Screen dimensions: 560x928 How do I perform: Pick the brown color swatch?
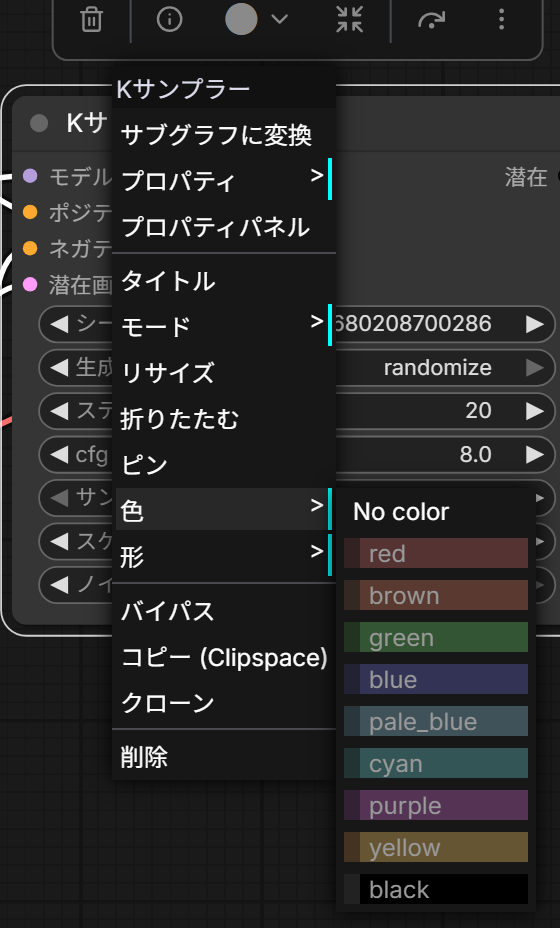(x=436, y=595)
